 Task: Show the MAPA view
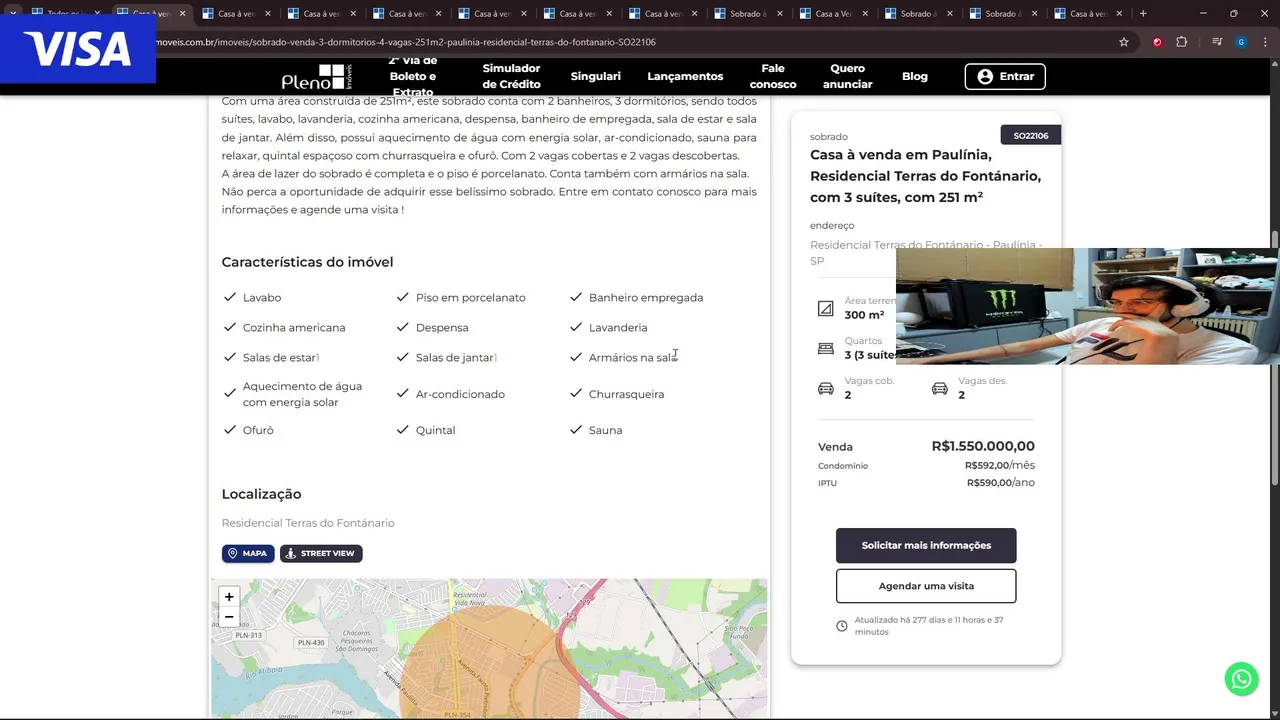tap(248, 553)
